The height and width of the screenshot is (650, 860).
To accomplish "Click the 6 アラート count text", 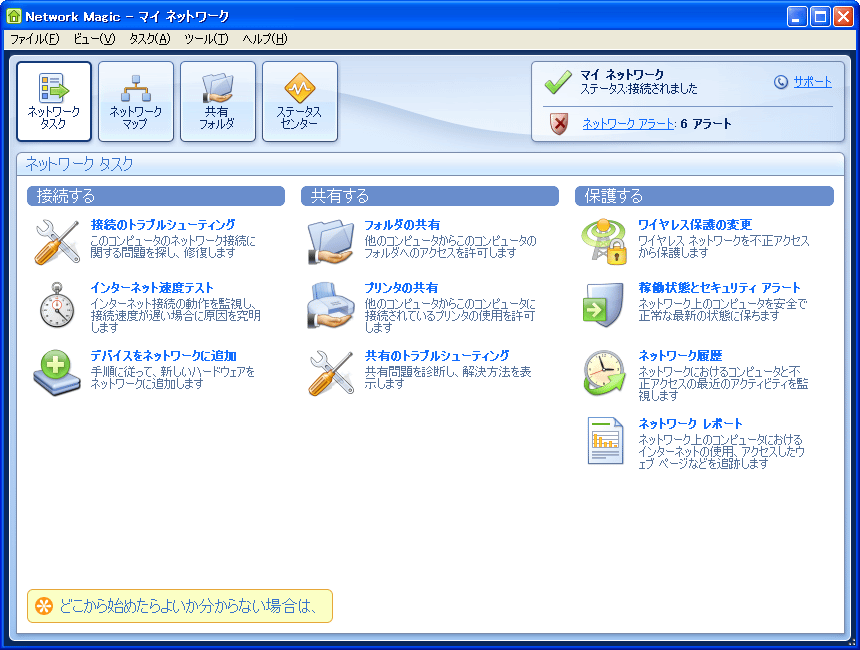I will pos(706,124).
